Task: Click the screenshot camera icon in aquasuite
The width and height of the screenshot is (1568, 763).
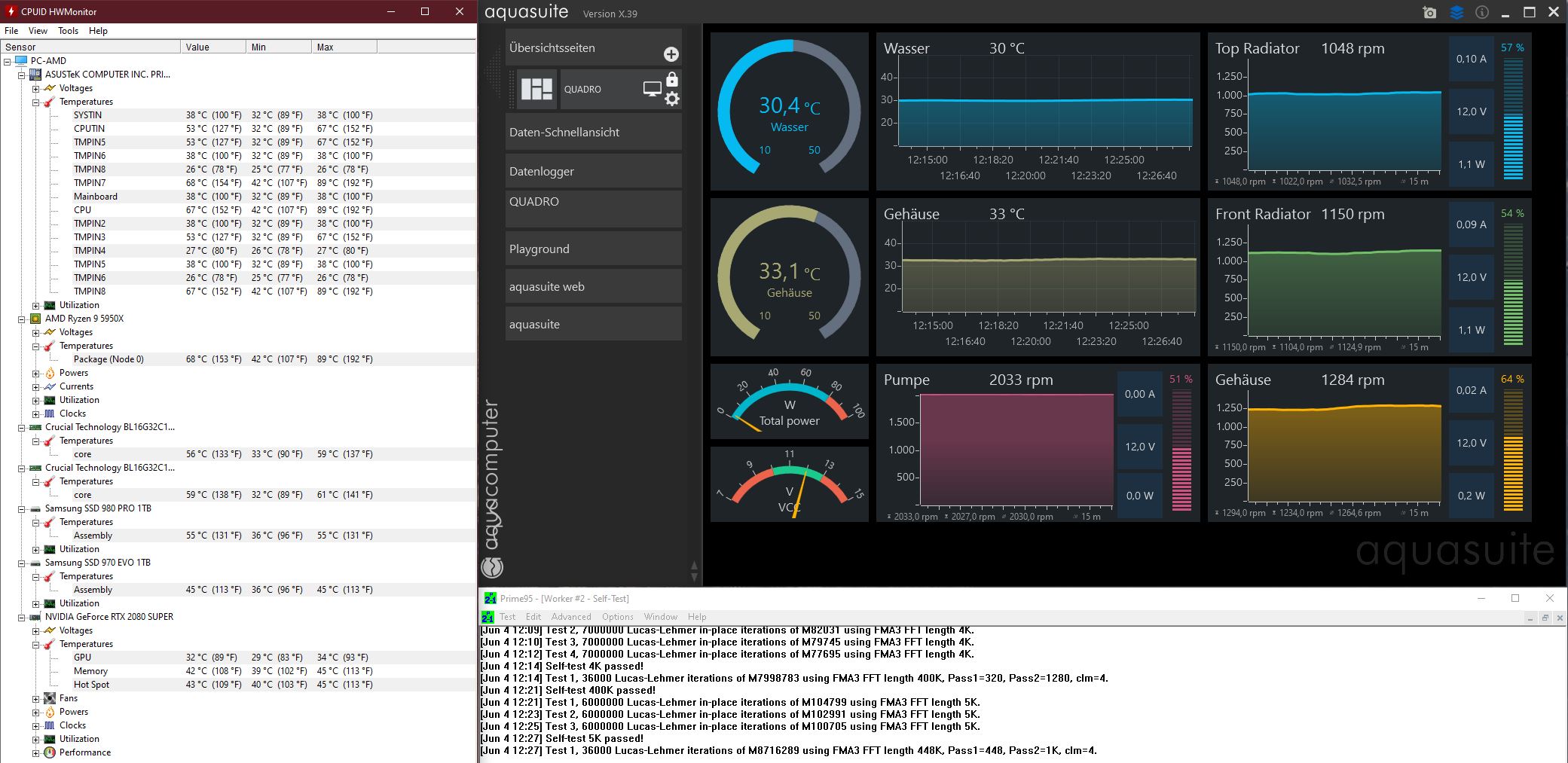Action: 1429,12
